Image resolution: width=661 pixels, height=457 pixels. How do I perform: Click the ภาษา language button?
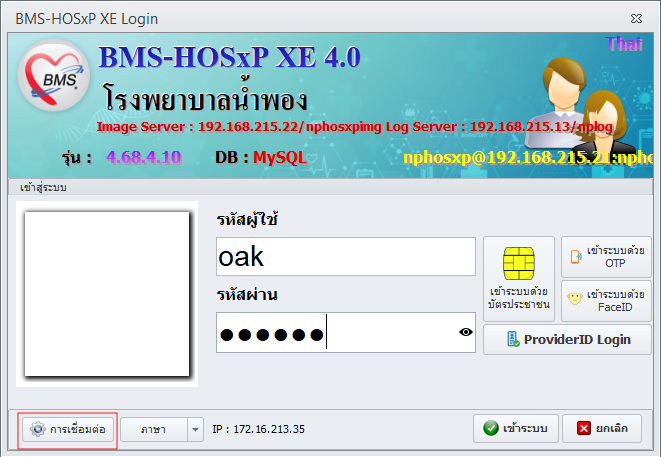153,429
